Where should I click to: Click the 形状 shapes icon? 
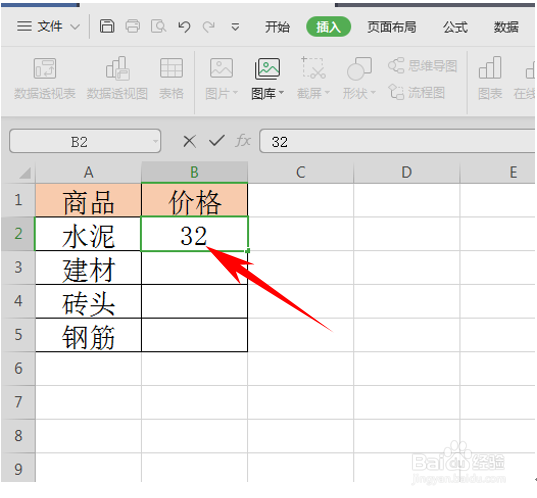[x=359, y=68]
